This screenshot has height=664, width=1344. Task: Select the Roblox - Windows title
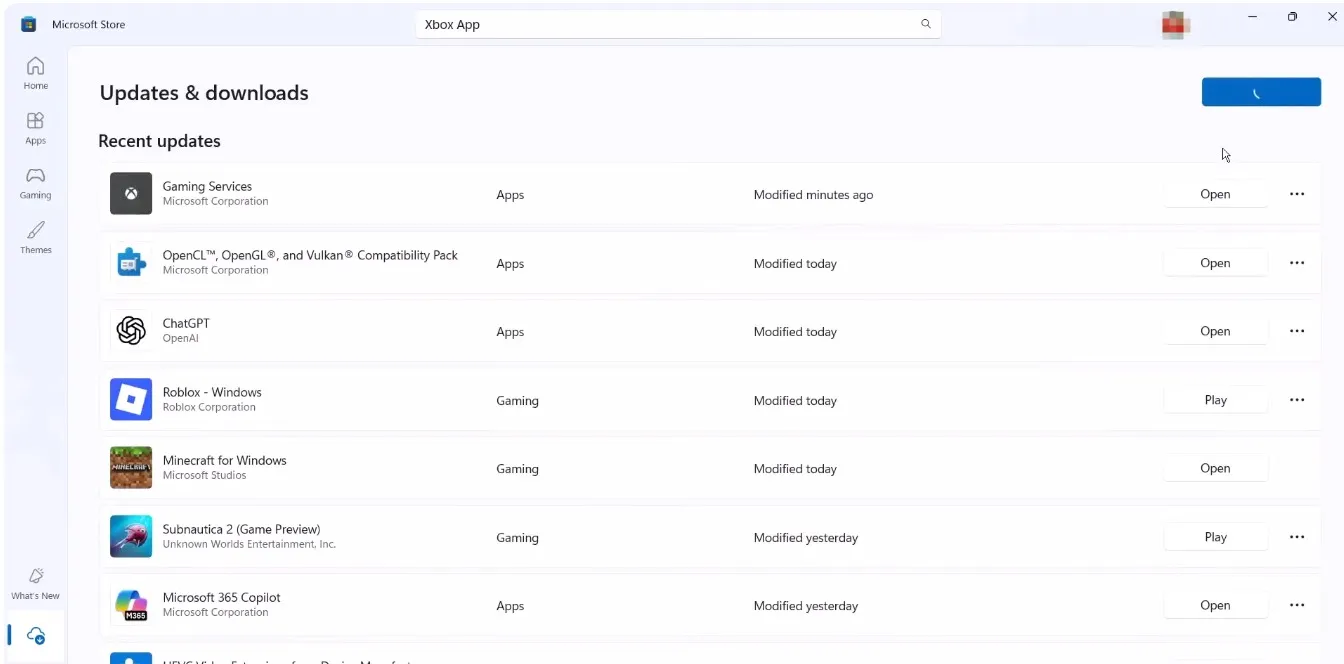[212, 392]
